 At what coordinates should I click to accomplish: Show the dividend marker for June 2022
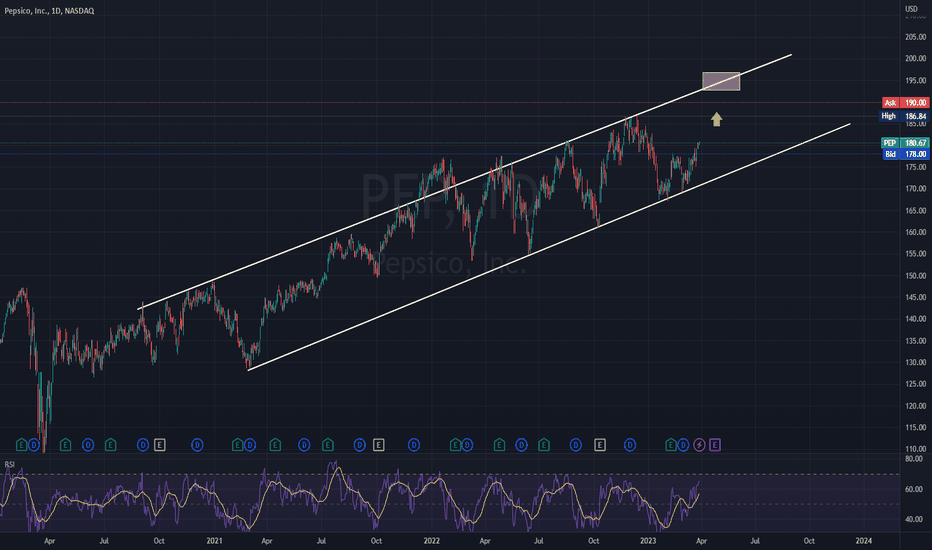pos(521,445)
